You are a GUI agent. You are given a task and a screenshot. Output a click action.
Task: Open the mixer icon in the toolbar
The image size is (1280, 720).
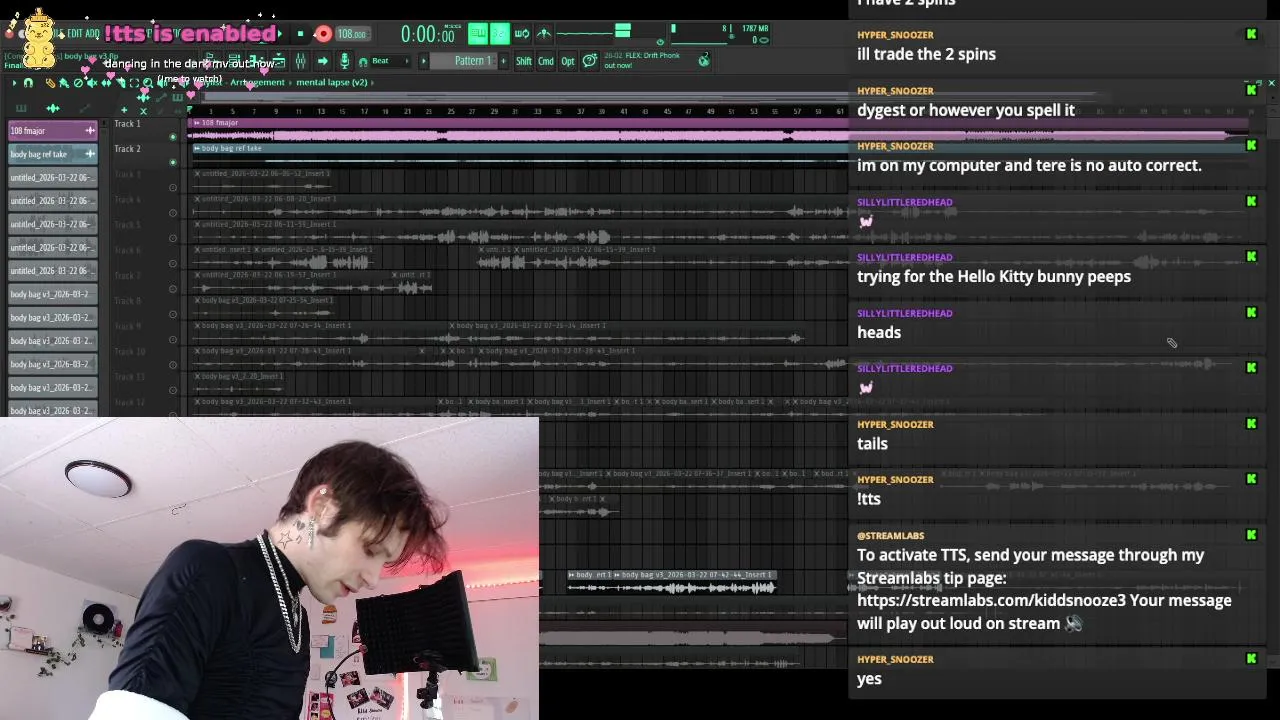(300, 61)
